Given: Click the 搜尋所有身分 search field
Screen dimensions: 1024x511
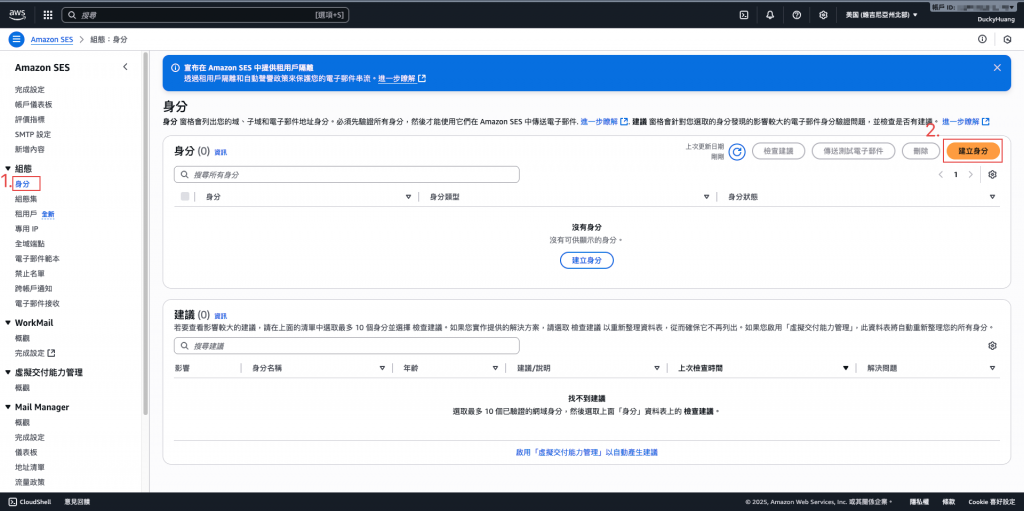Looking at the screenshot, I should (x=347, y=174).
